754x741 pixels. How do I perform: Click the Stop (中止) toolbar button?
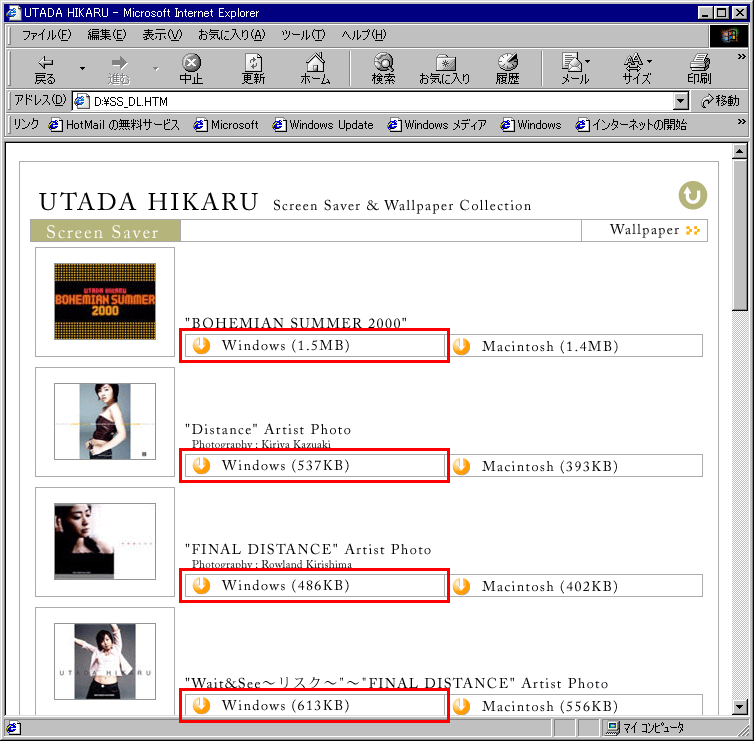191,69
